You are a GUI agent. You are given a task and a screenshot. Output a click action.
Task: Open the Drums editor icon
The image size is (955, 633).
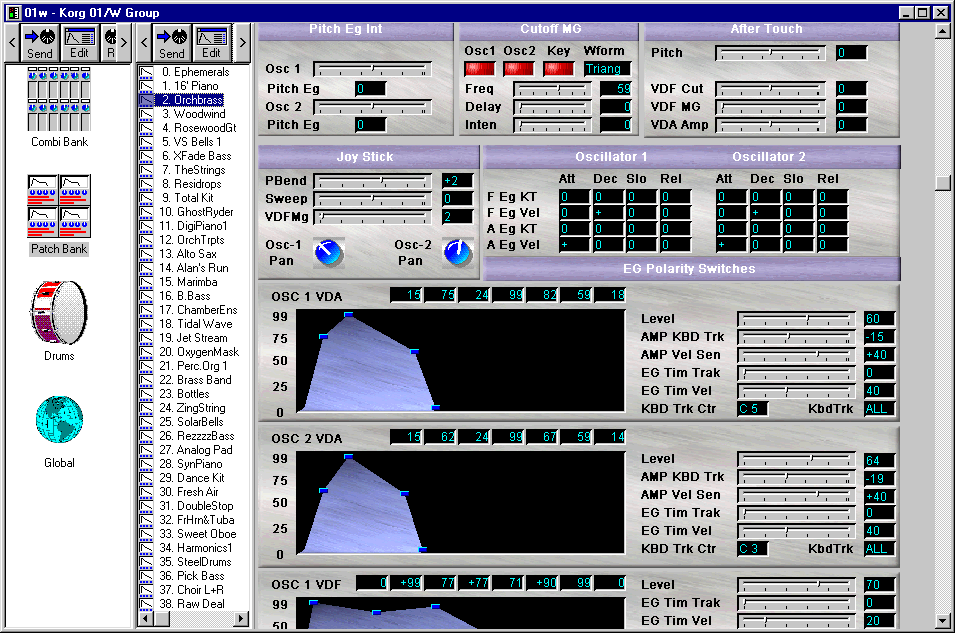[59, 312]
